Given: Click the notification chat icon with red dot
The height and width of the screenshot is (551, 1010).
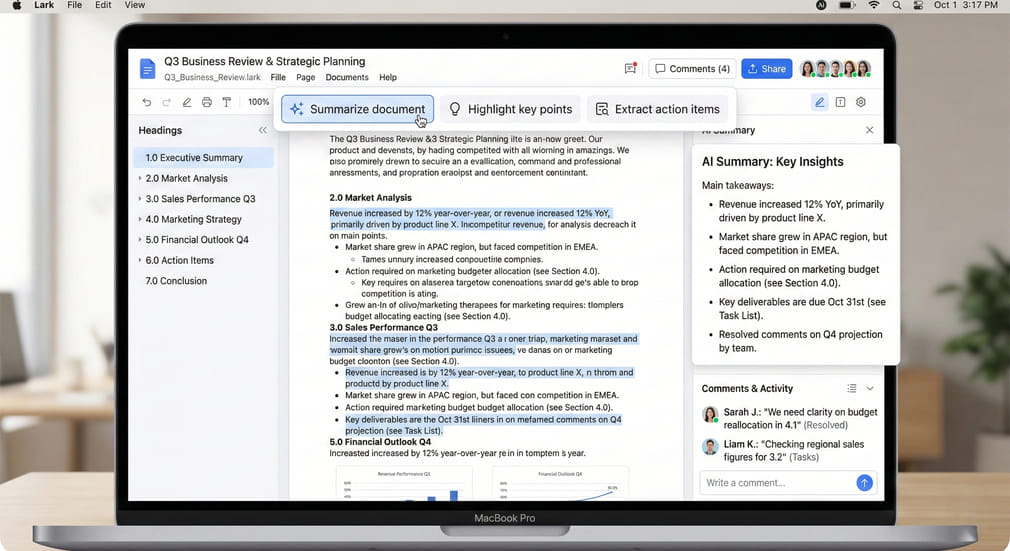Looking at the screenshot, I should click(x=630, y=69).
